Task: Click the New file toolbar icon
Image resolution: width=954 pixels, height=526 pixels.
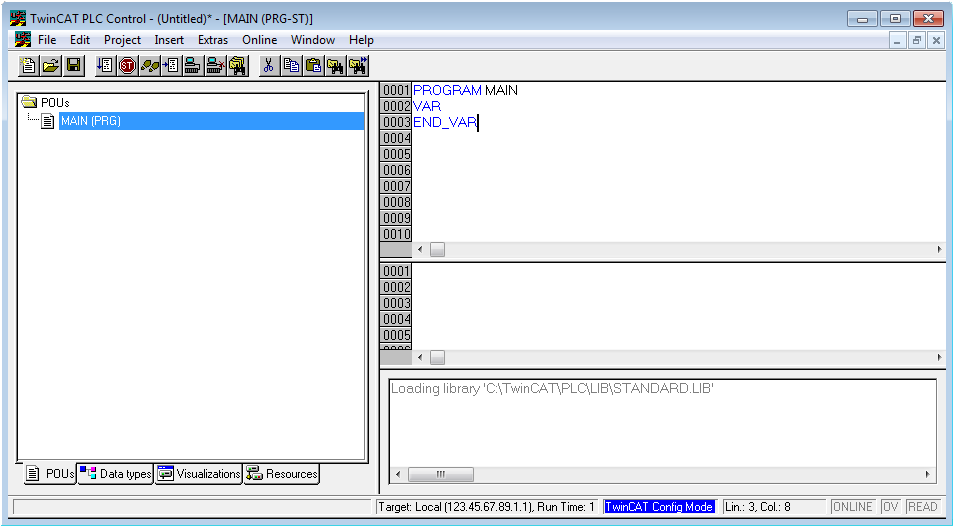Action: 29,66
